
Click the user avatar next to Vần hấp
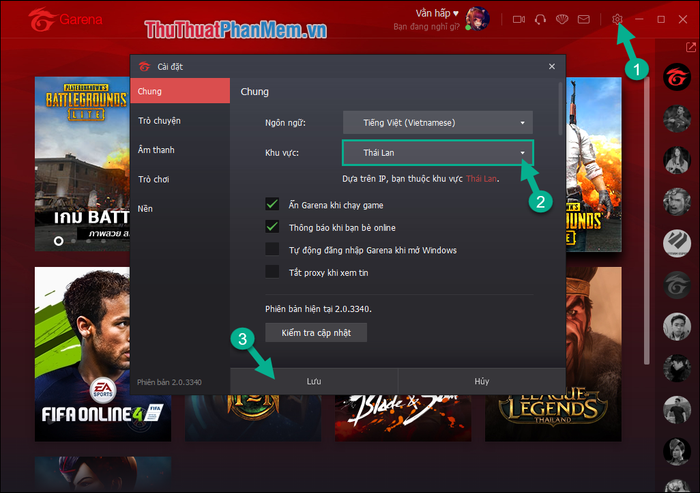click(477, 19)
